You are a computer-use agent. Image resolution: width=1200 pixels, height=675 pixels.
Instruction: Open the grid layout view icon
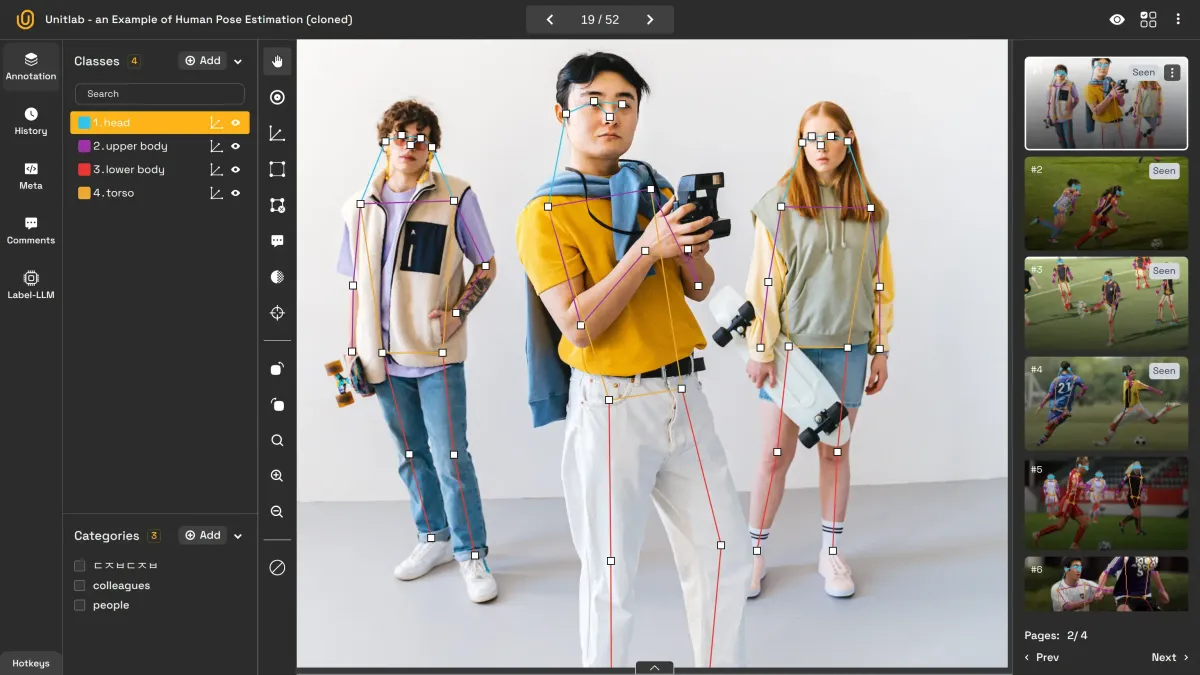pyautogui.click(x=1148, y=20)
